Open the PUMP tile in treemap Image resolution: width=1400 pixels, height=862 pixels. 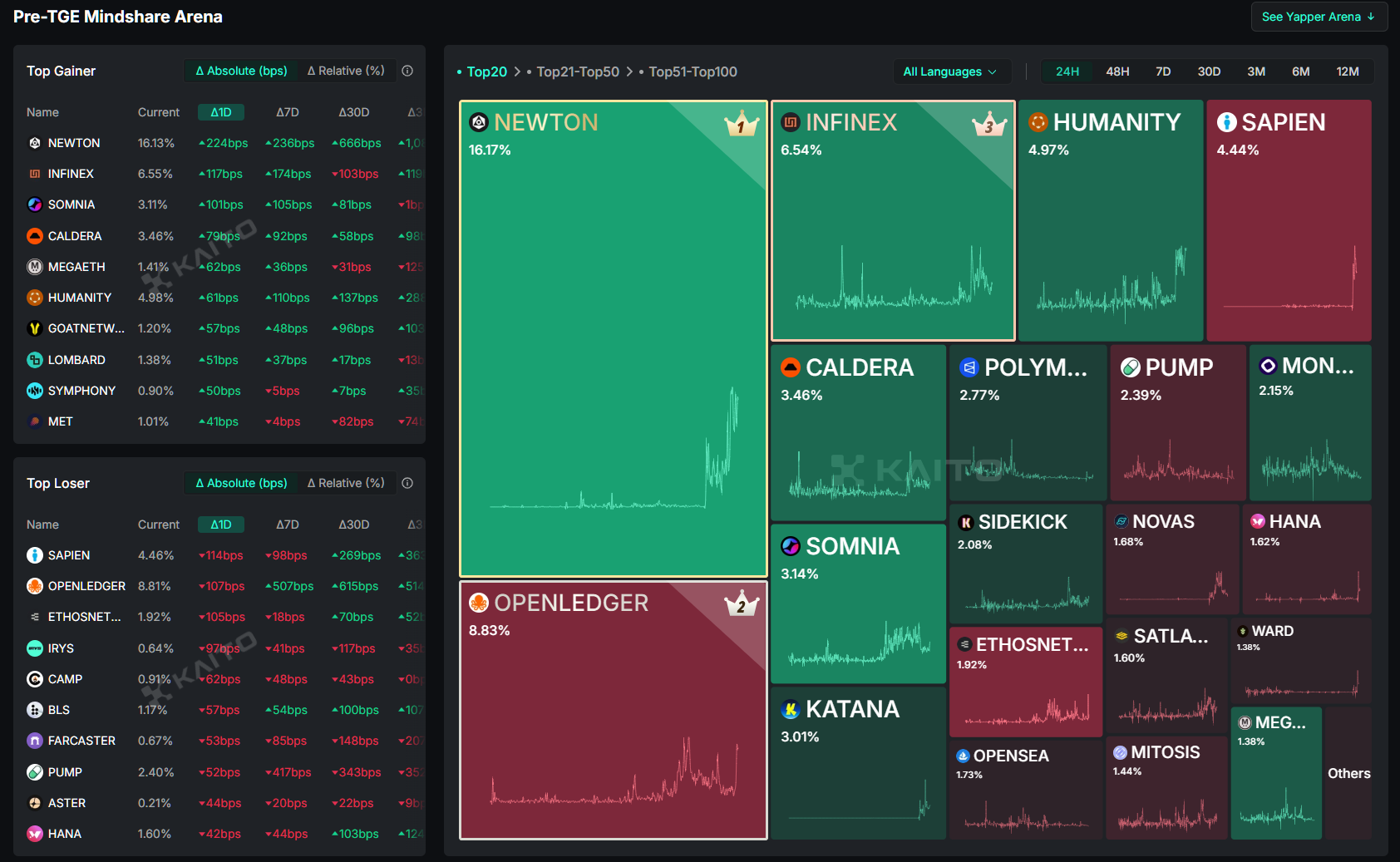pyautogui.click(x=1178, y=422)
